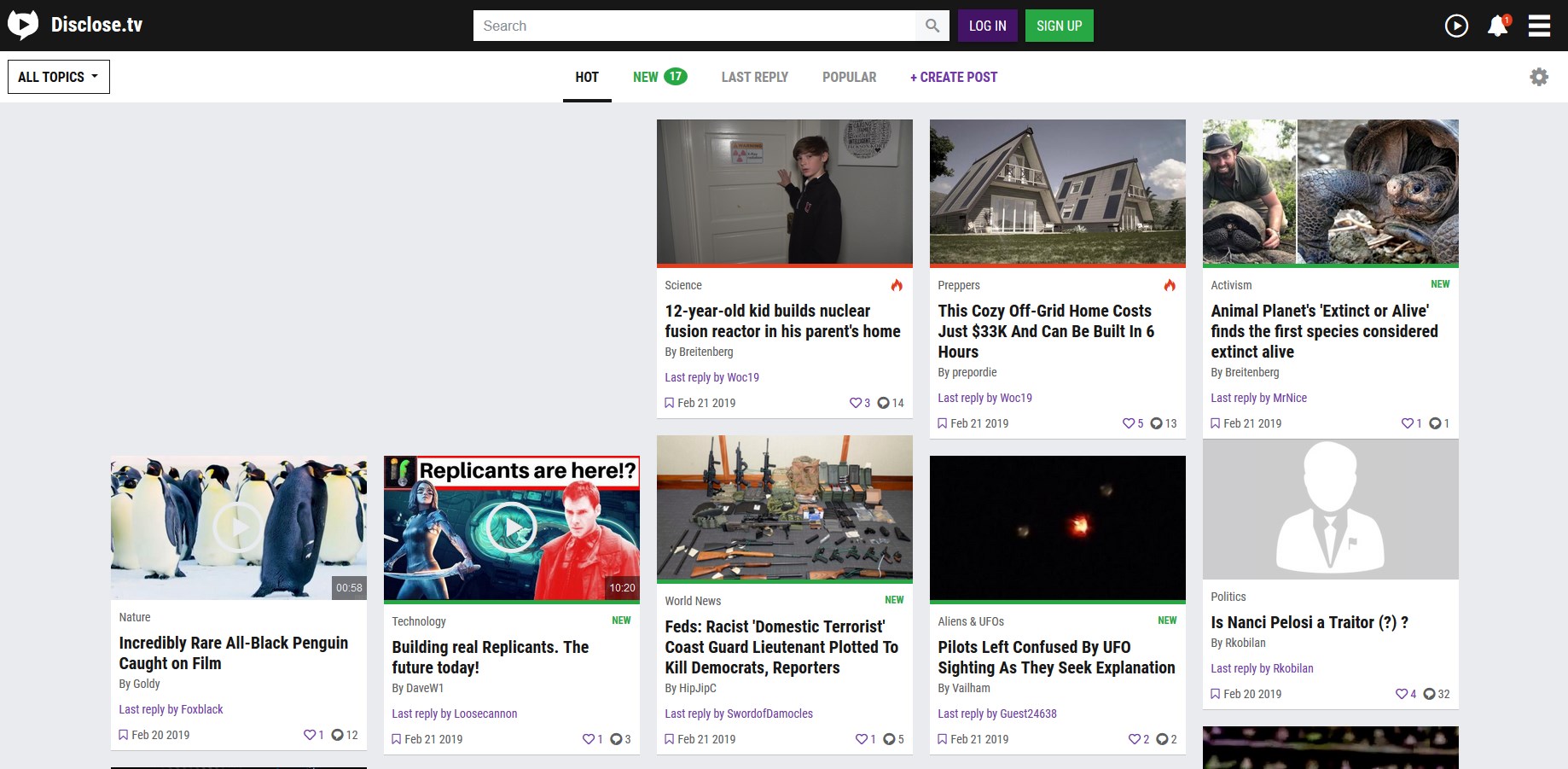Image resolution: width=1568 pixels, height=769 pixels.
Task: Open the hamburger menu icon
Action: pos(1539,26)
